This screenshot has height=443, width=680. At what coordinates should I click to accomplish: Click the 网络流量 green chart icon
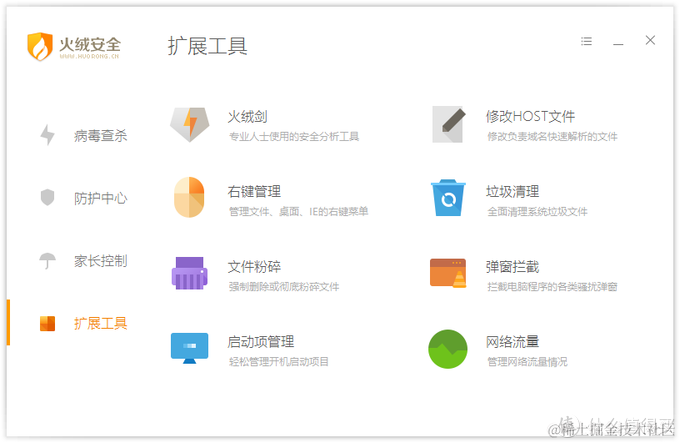[448, 349]
